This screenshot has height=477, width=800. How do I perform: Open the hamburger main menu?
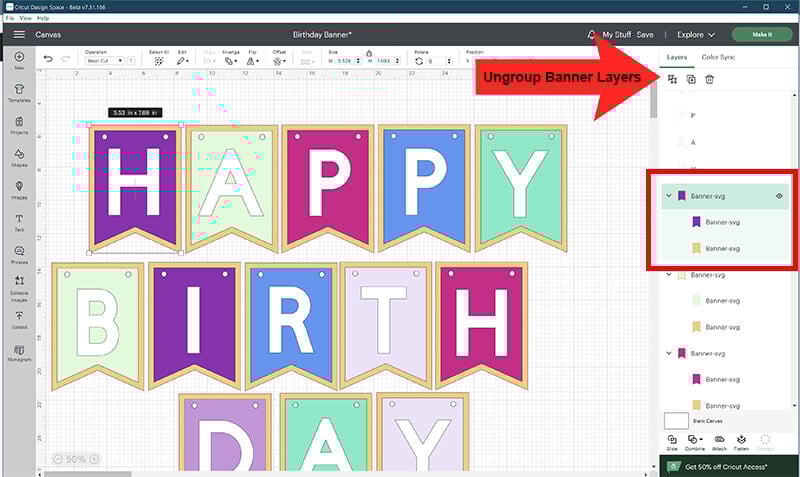point(19,34)
